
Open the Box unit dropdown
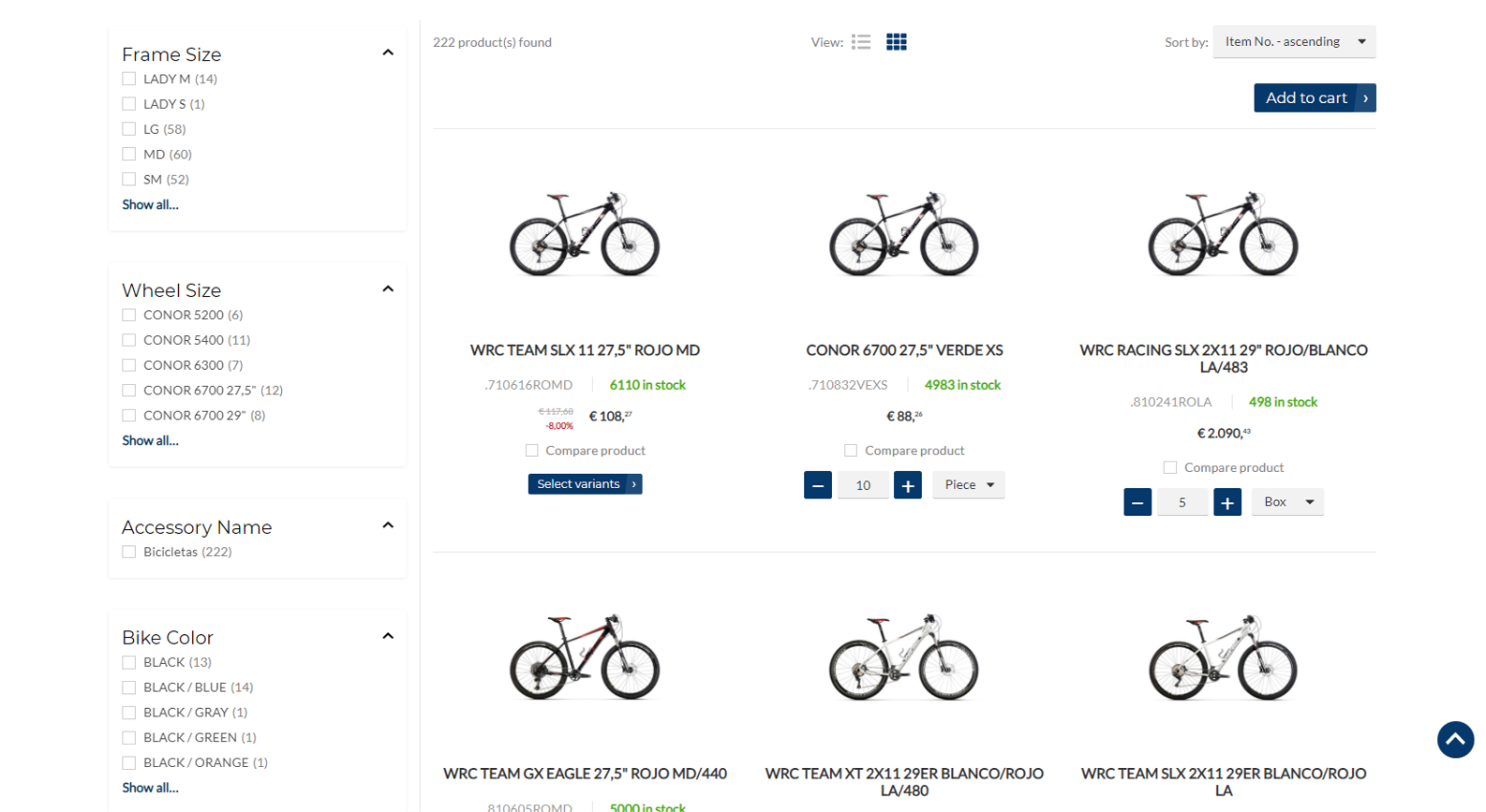[x=1287, y=502]
